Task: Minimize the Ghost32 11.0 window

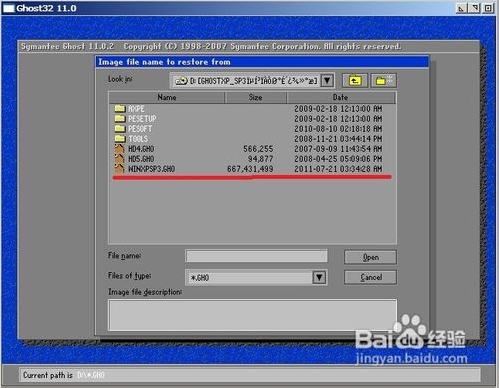Action: [x=461, y=8]
